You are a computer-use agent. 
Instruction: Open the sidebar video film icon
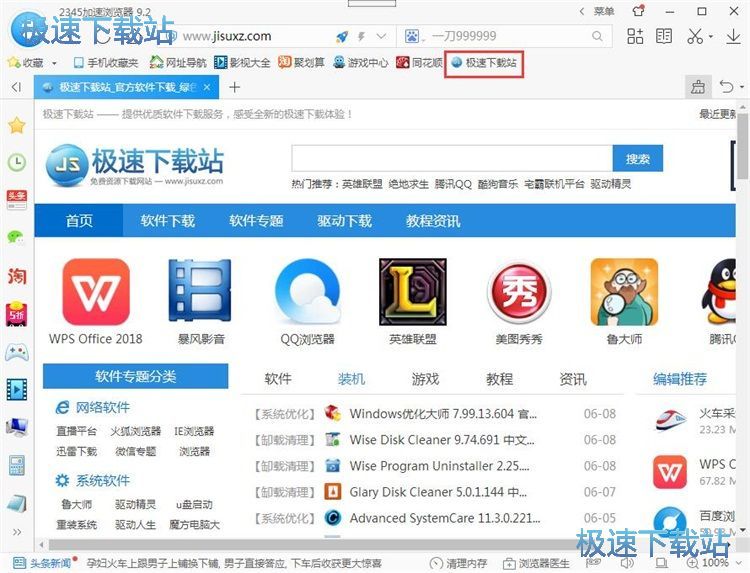pyautogui.click(x=17, y=389)
